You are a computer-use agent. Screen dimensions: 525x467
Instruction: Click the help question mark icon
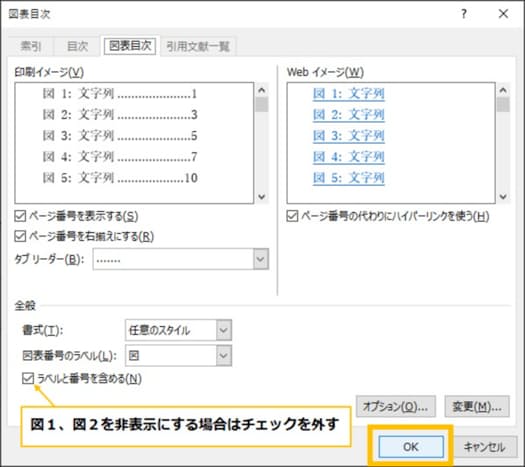pos(464,14)
